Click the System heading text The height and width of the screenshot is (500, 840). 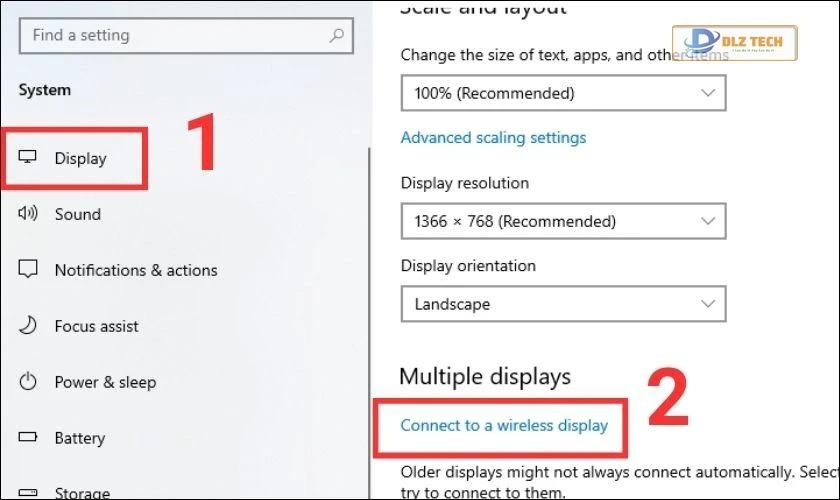[x=44, y=89]
